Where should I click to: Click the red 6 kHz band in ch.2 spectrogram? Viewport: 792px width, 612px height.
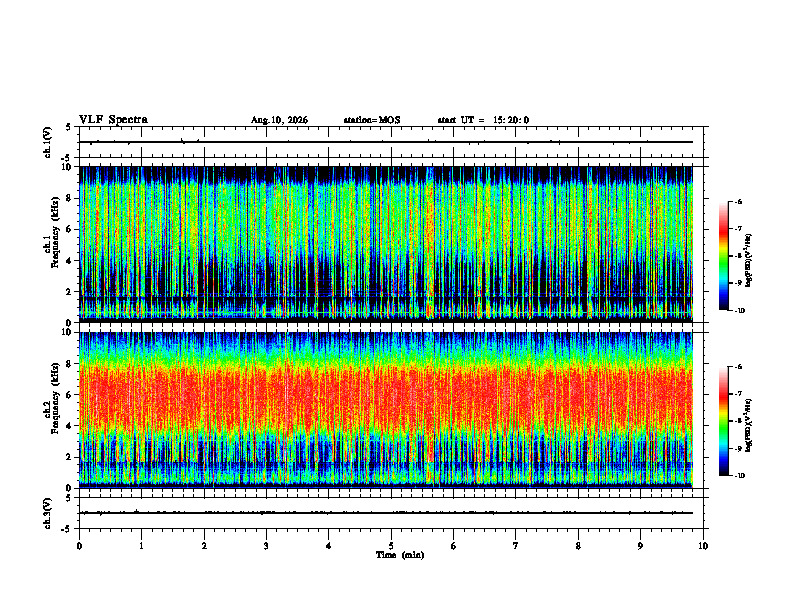click(386, 394)
